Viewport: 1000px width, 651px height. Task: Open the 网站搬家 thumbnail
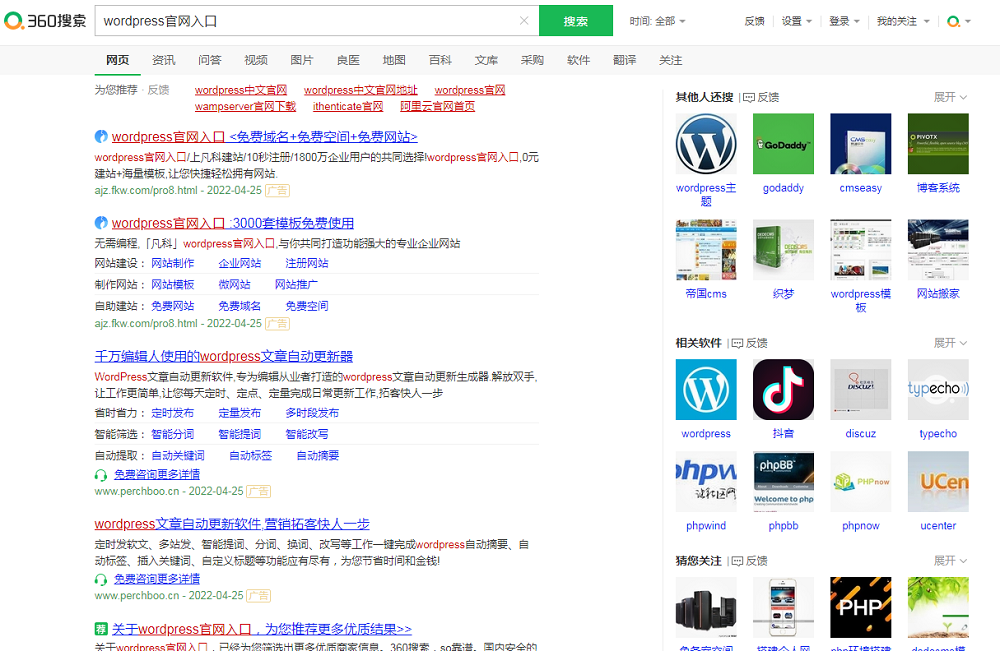pos(938,249)
